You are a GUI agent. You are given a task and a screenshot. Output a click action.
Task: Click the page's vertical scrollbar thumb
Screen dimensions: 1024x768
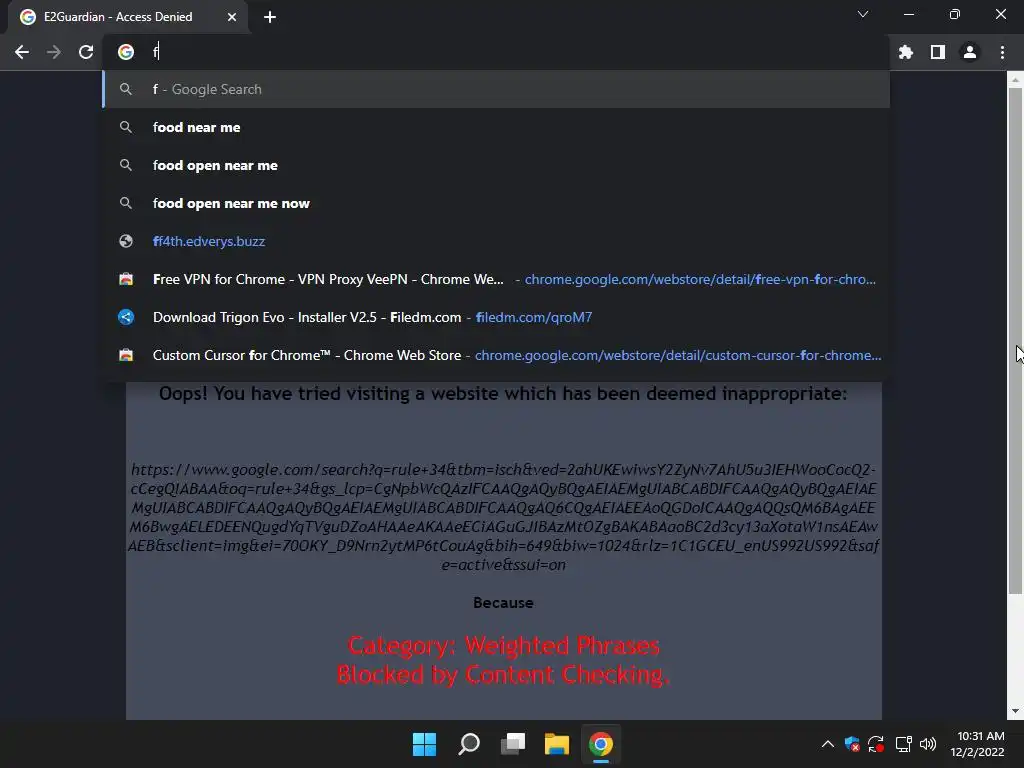tap(1015, 340)
